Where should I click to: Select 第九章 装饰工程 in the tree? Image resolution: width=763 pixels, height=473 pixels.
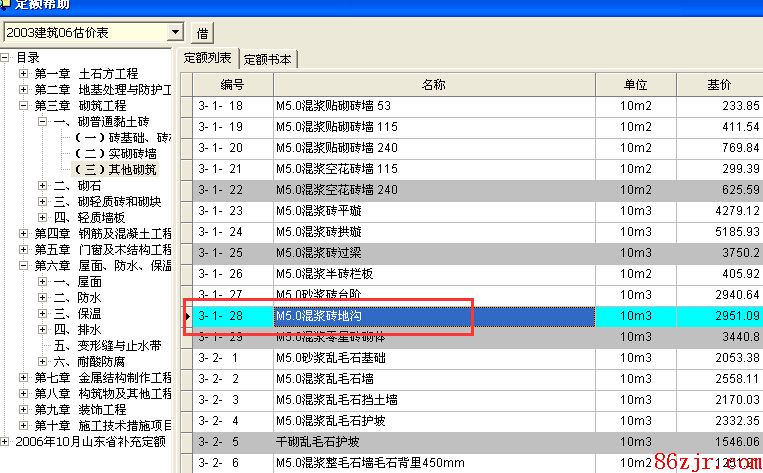(x=80, y=410)
